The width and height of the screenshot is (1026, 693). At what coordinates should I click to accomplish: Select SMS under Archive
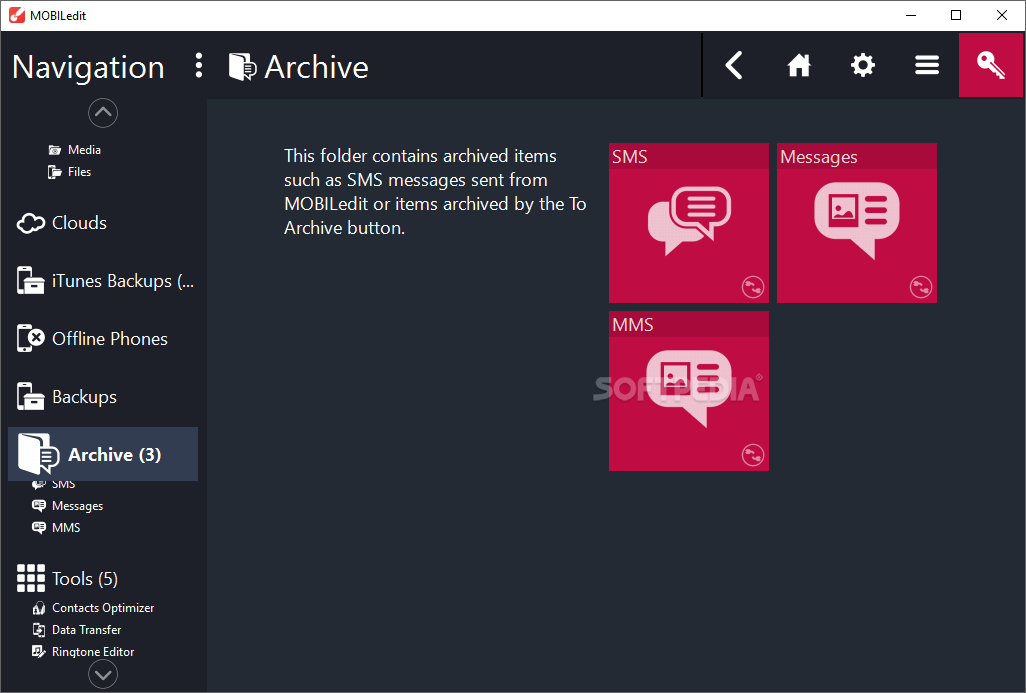tap(54, 485)
